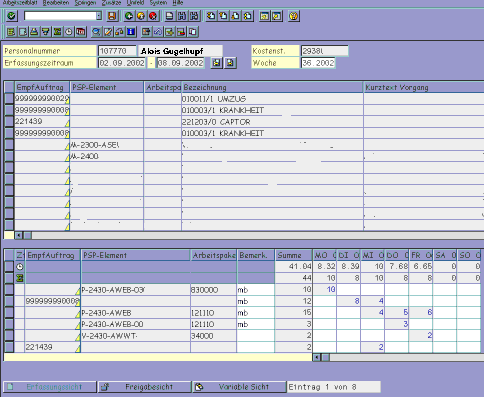This screenshot has height=397, width=484.
Task: Click the magnifier detail icon
Action: pos(96,32)
